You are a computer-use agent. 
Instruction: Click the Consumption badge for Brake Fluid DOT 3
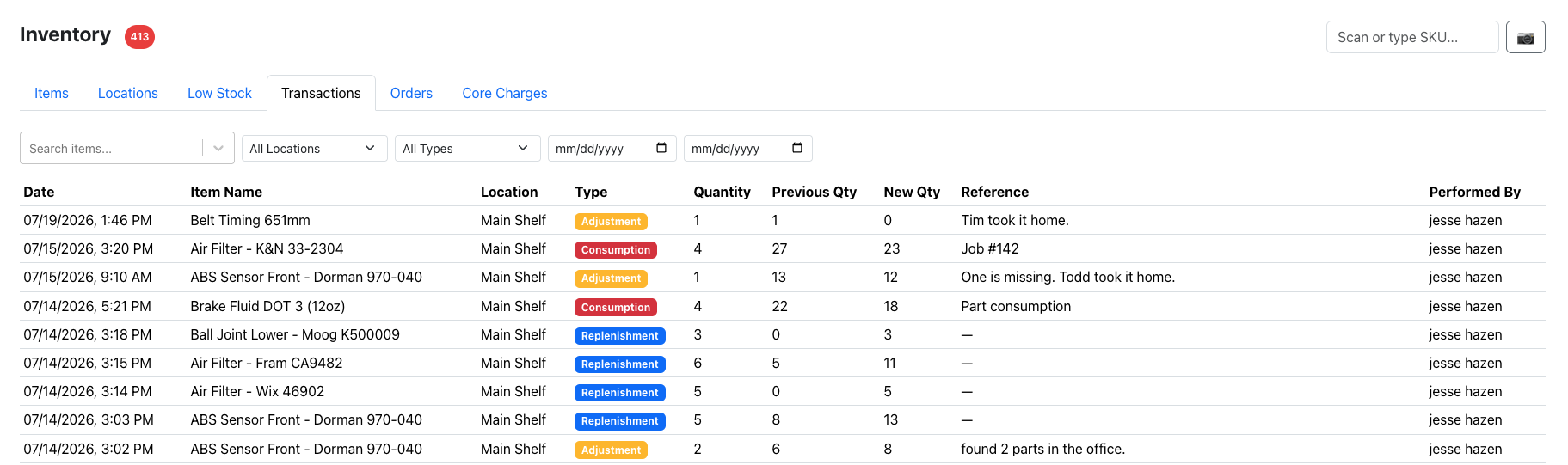616,307
